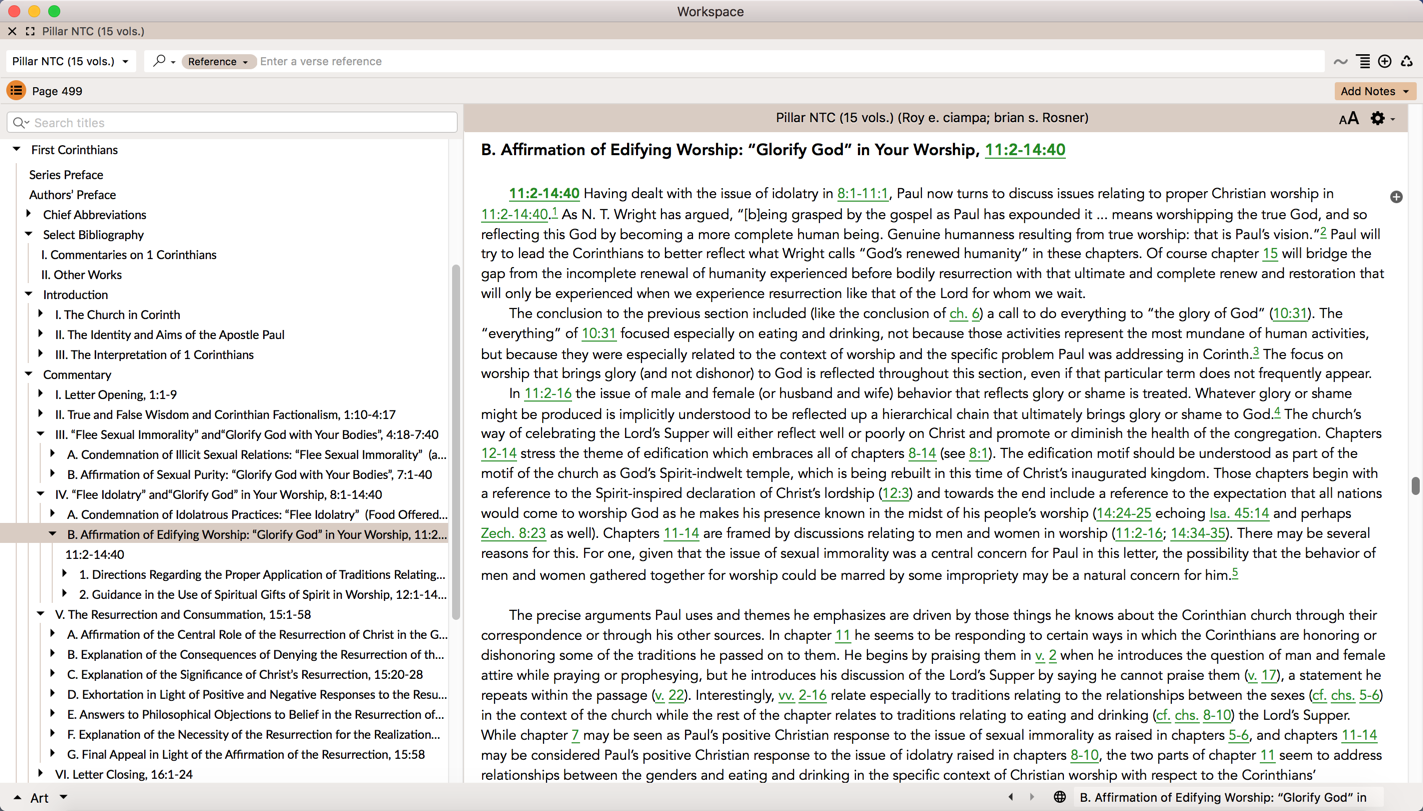Viewport: 1423px width, 811px height.
Task: Open footnote 2 superscript marker
Action: tap(1323, 231)
